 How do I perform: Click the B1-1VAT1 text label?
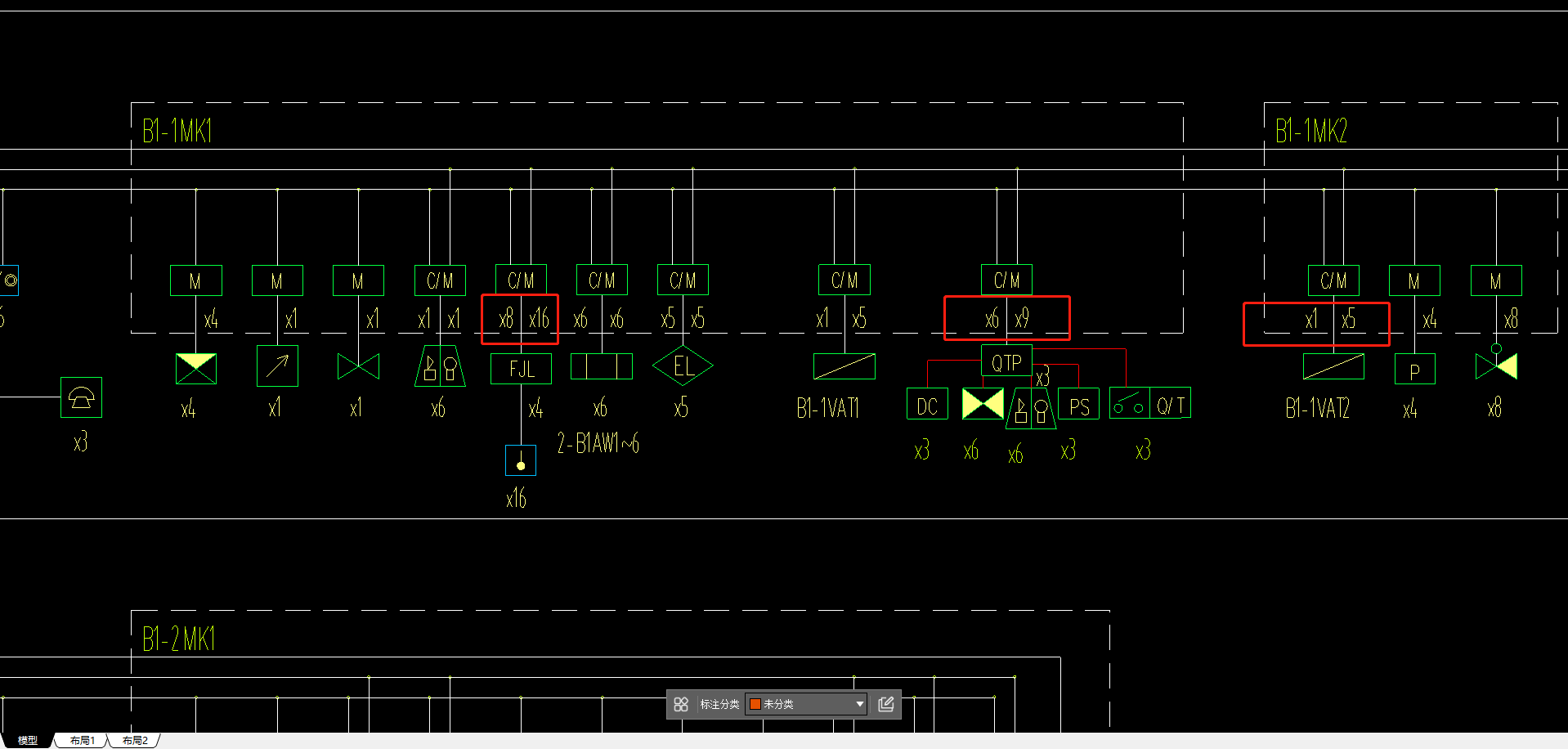tap(827, 408)
